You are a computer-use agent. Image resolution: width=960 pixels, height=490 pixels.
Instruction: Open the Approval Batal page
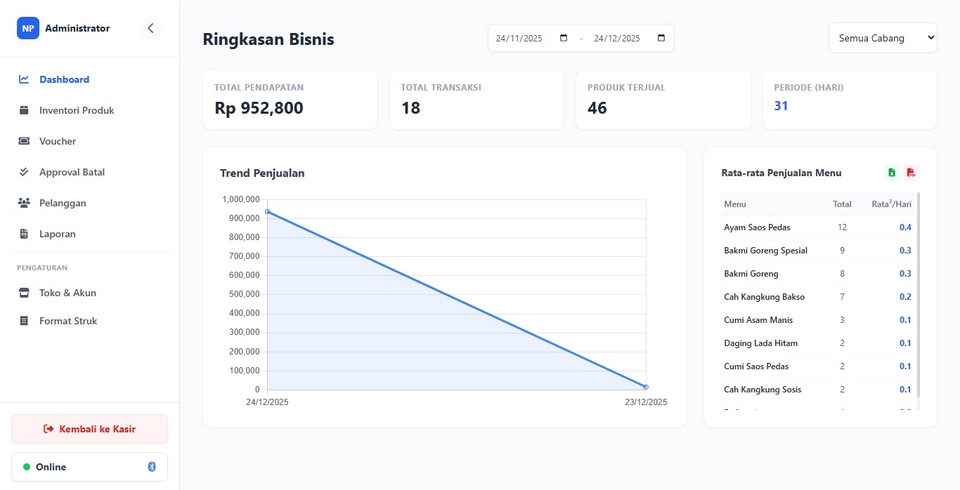(72, 172)
